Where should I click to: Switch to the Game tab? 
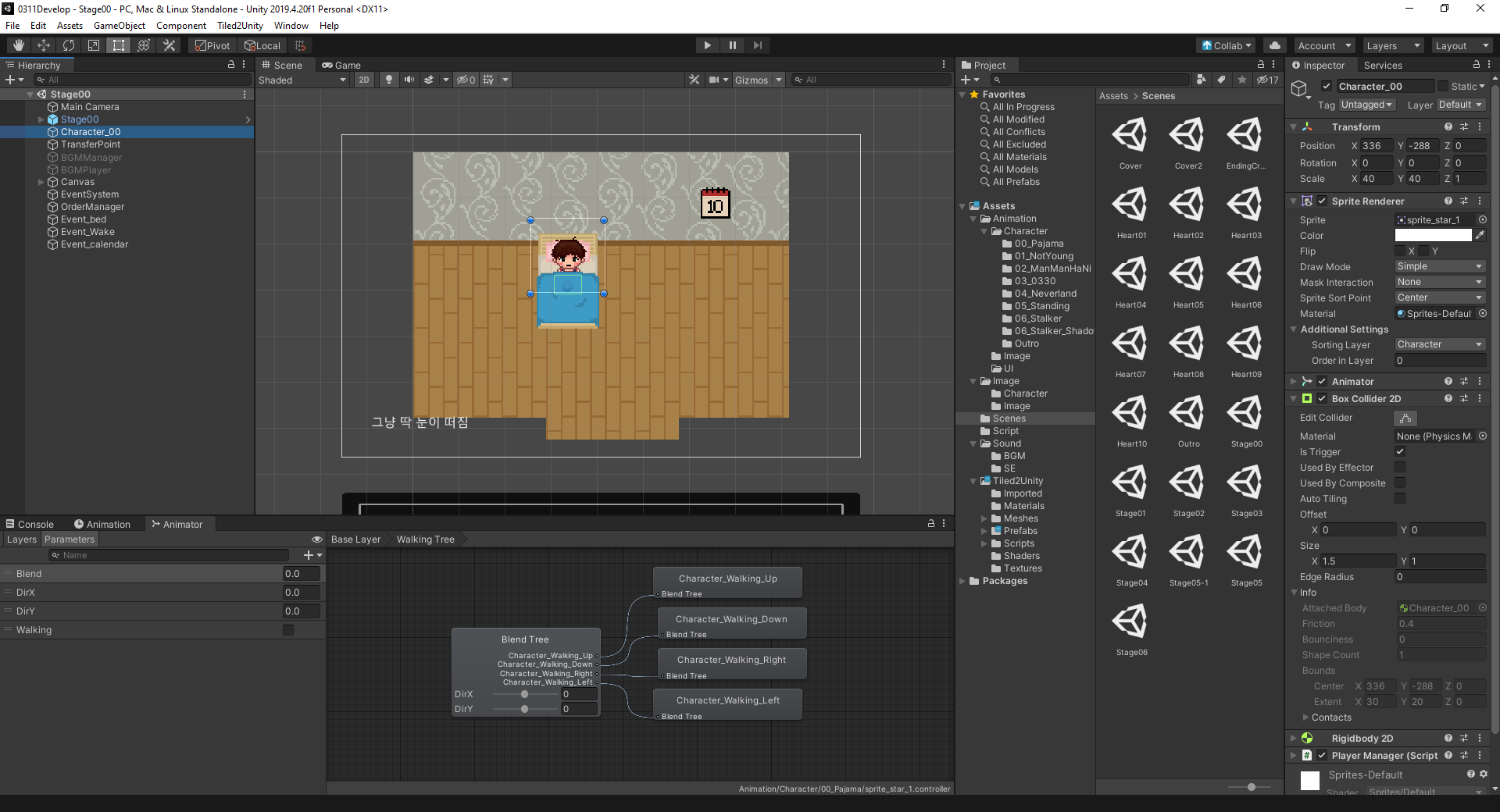(341, 66)
